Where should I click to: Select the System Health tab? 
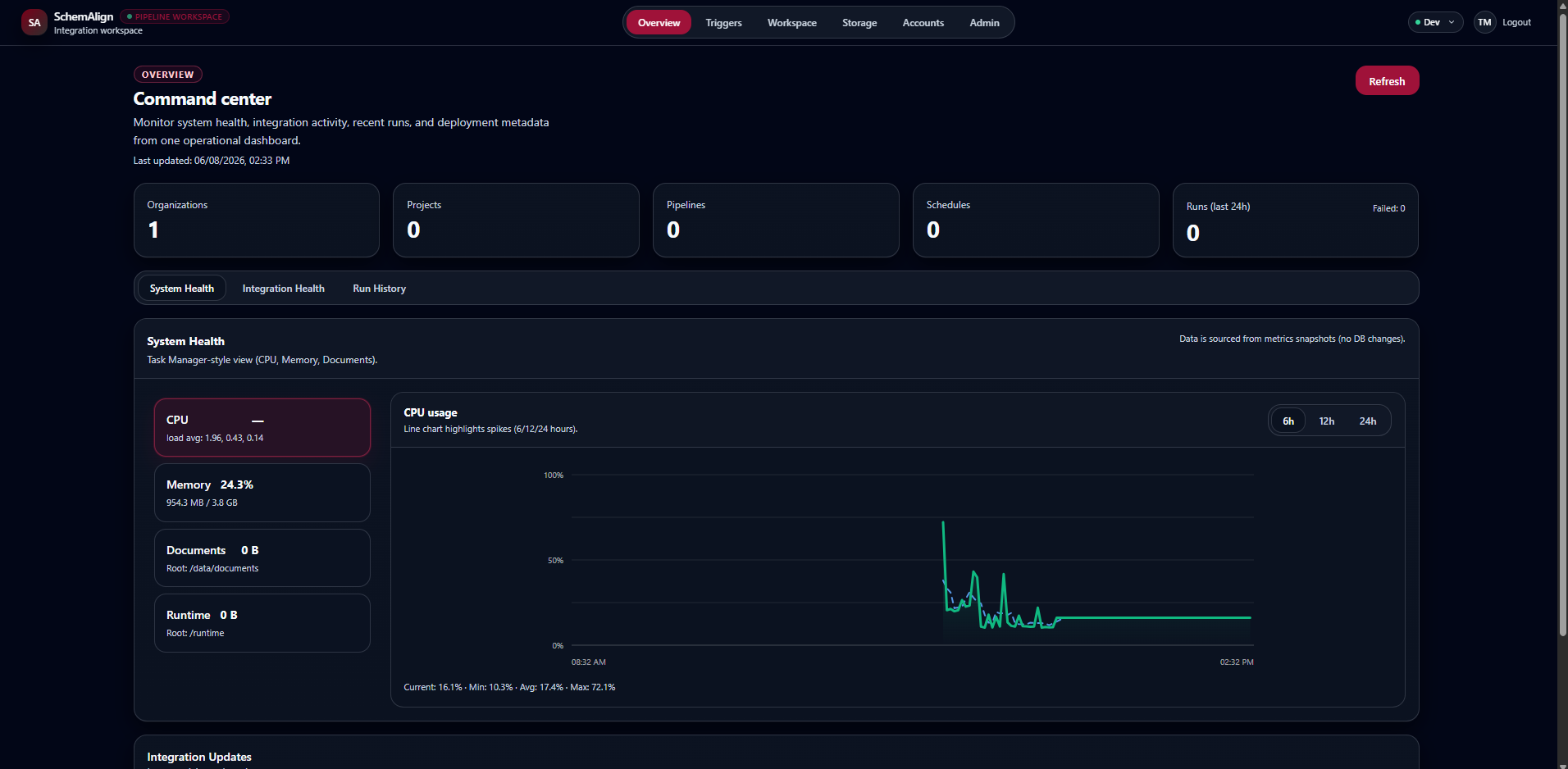[182, 289]
